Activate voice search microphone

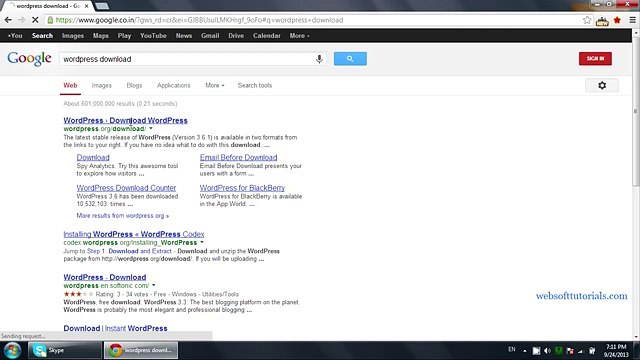pyautogui.click(x=319, y=59)
